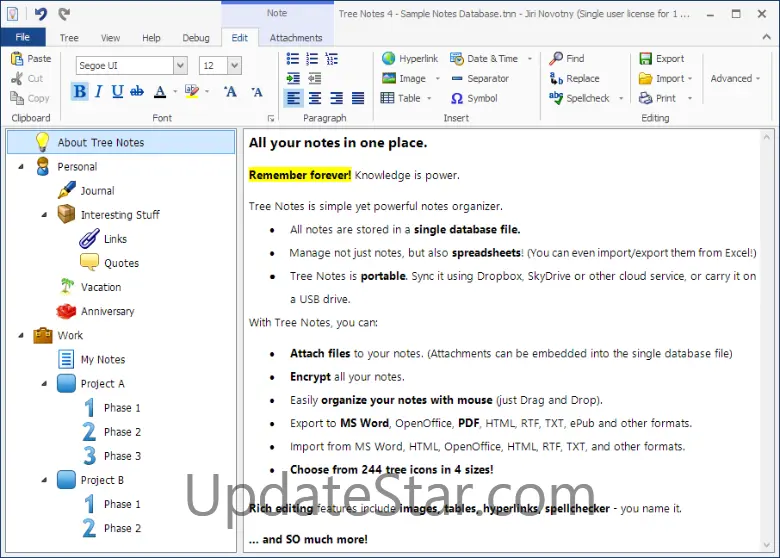Open the Font dialog launcher
The image size is (780, 558).
click(271, 118)
